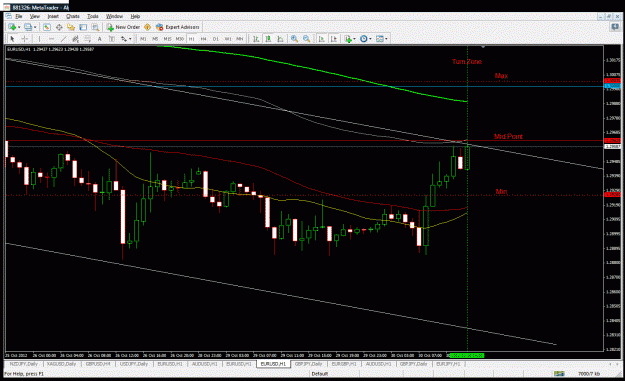Zoom in on the chart
Image resolution: width=625 pixels, height=381 pixels.
(x=294, y=39)
